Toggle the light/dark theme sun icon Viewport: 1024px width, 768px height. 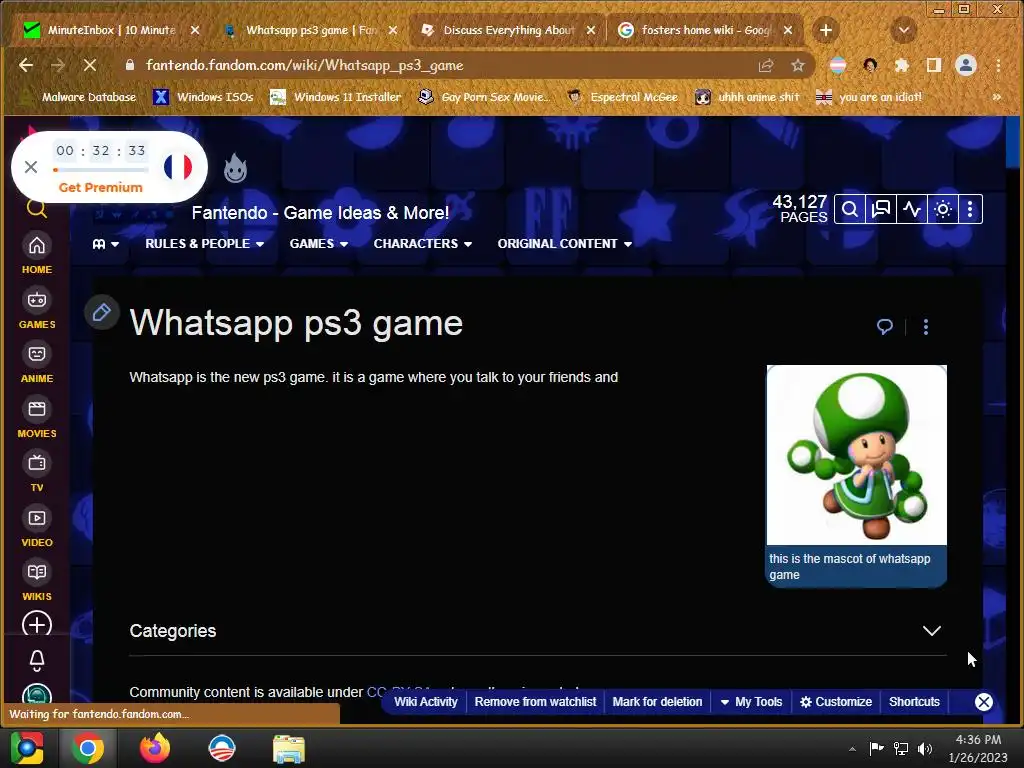click(942, 210)
